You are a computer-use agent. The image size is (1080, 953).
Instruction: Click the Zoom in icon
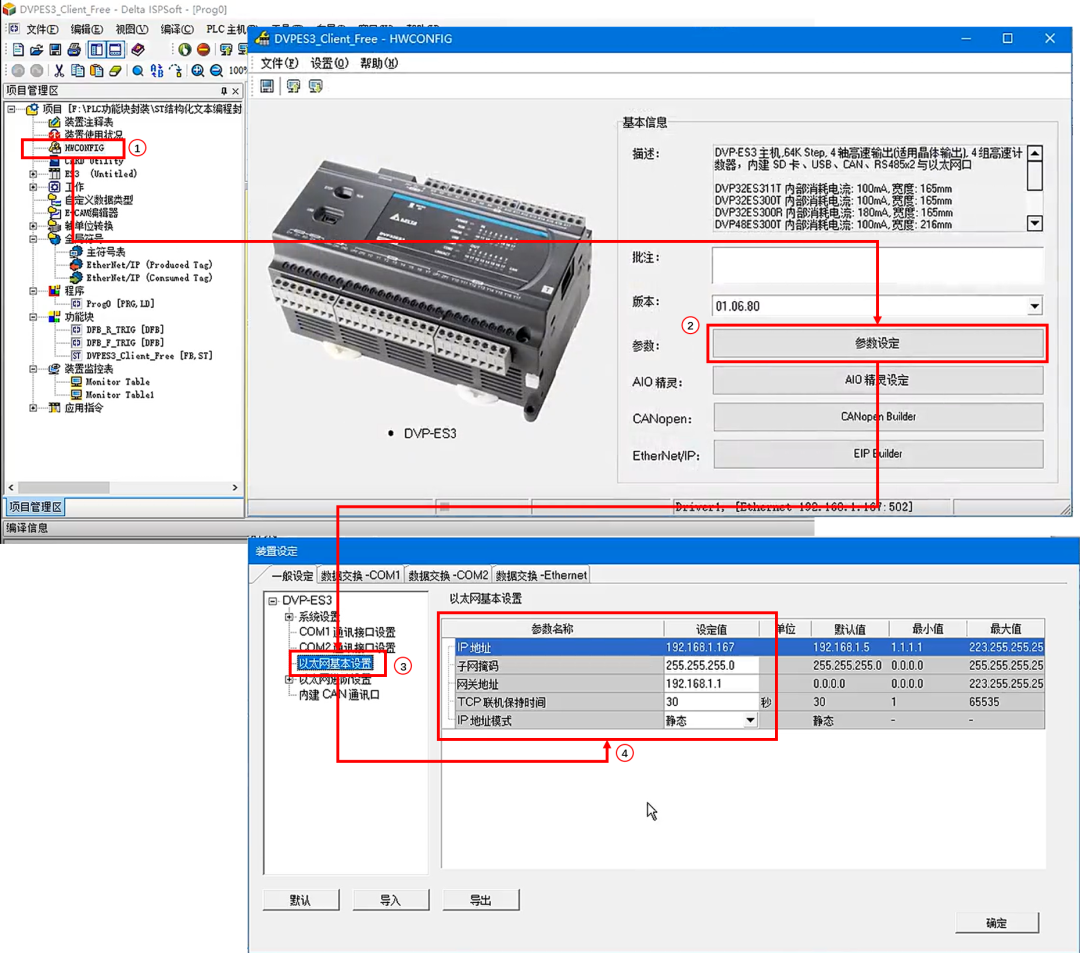pos(198,70)
